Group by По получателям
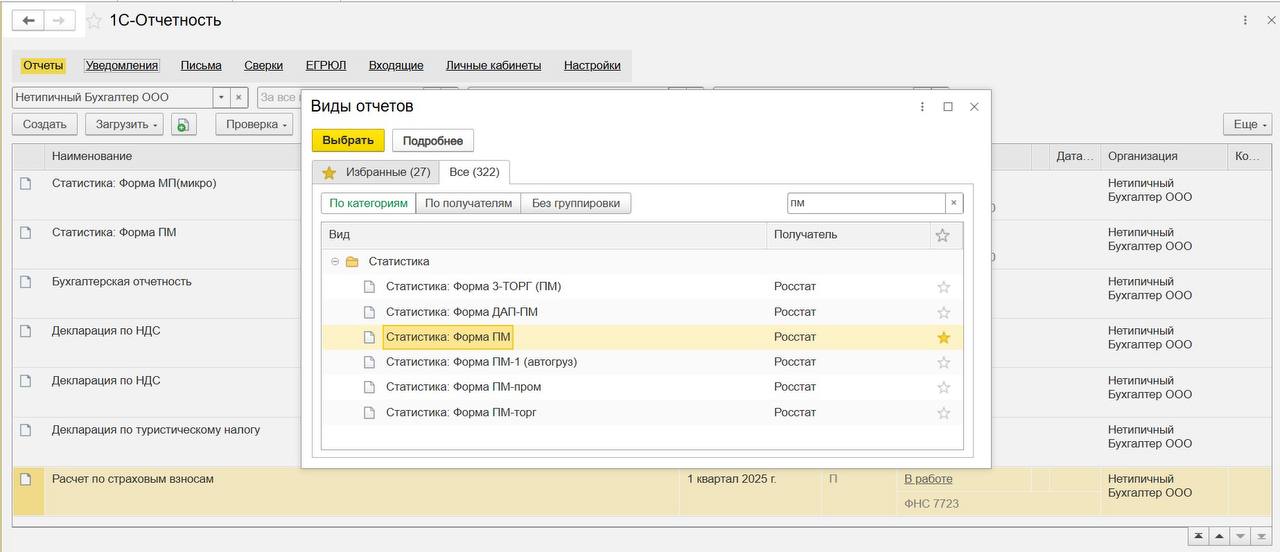The image size is (1280, 552). point(468,203)
